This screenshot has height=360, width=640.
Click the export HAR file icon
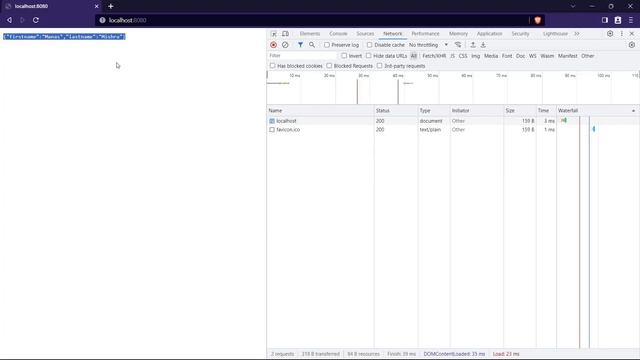pyautogui.click(x=483, y=45)
